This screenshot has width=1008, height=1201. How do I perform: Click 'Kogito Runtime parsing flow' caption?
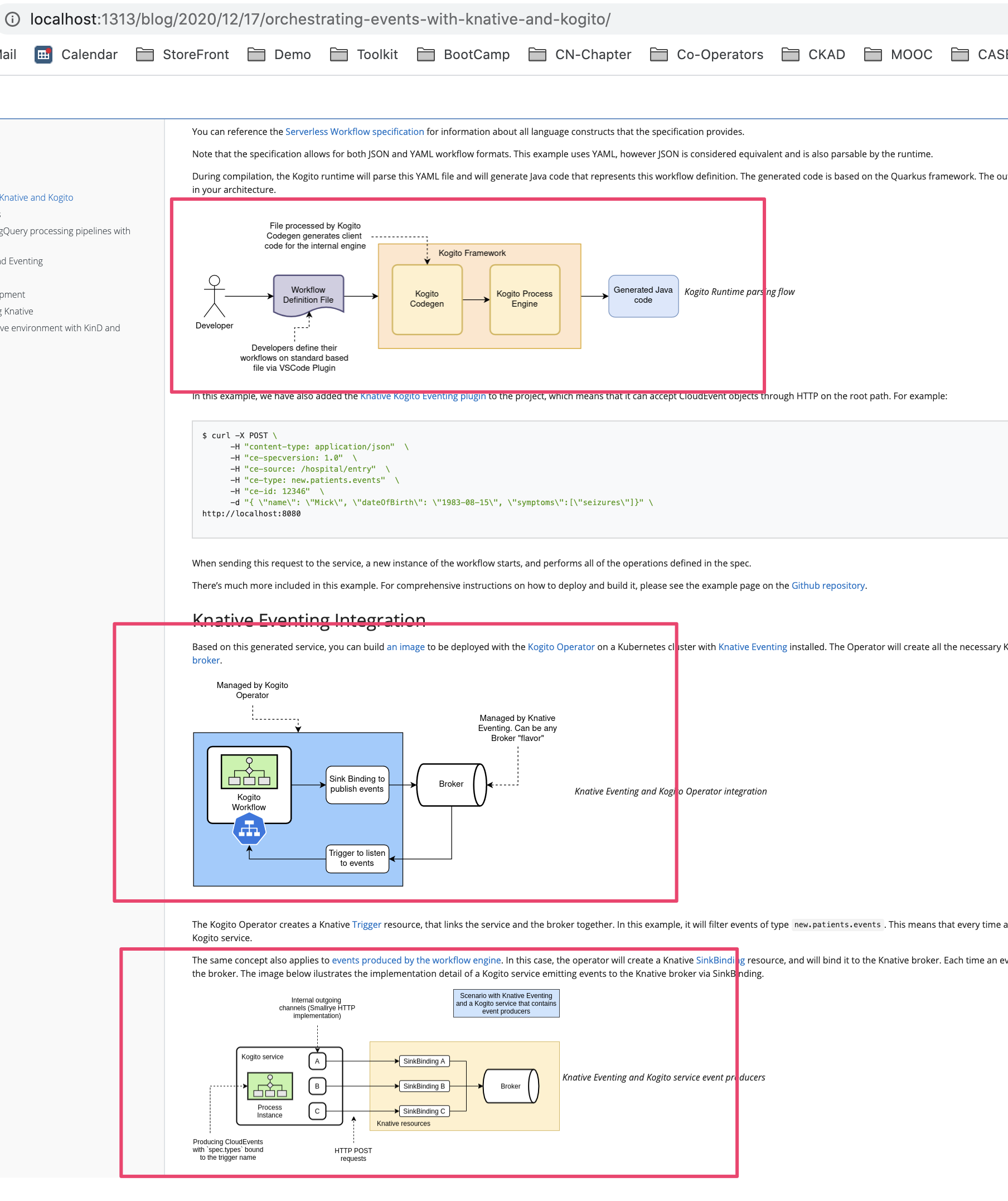[739, 292]
